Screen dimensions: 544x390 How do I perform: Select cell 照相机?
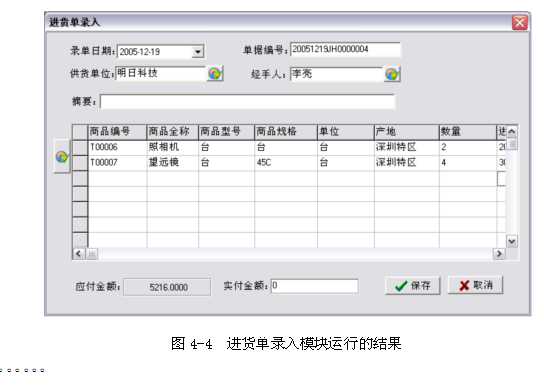tap(173, 147)
